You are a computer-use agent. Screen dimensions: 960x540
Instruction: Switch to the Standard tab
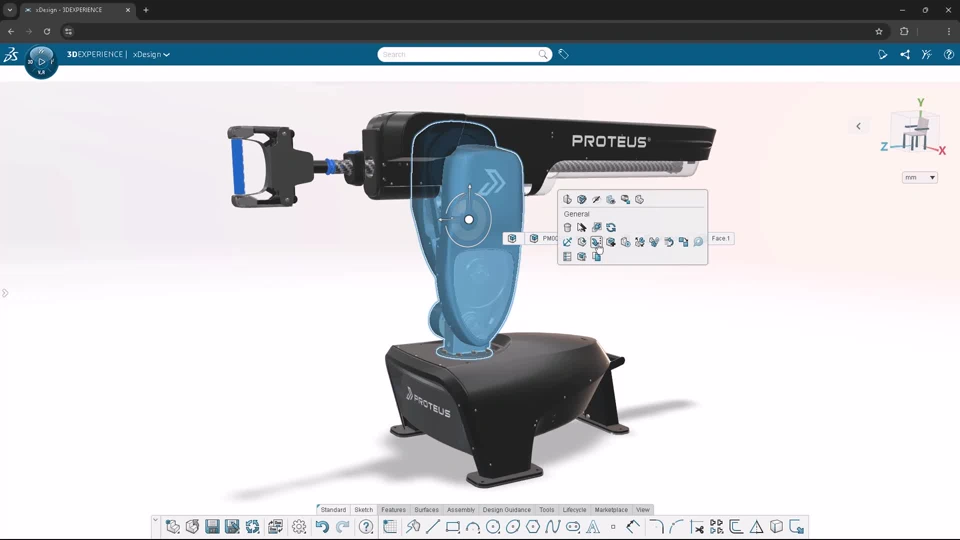point(333,509)
